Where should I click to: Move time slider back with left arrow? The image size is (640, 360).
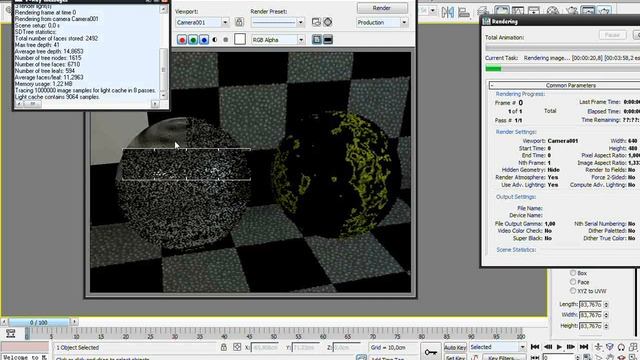4,322
